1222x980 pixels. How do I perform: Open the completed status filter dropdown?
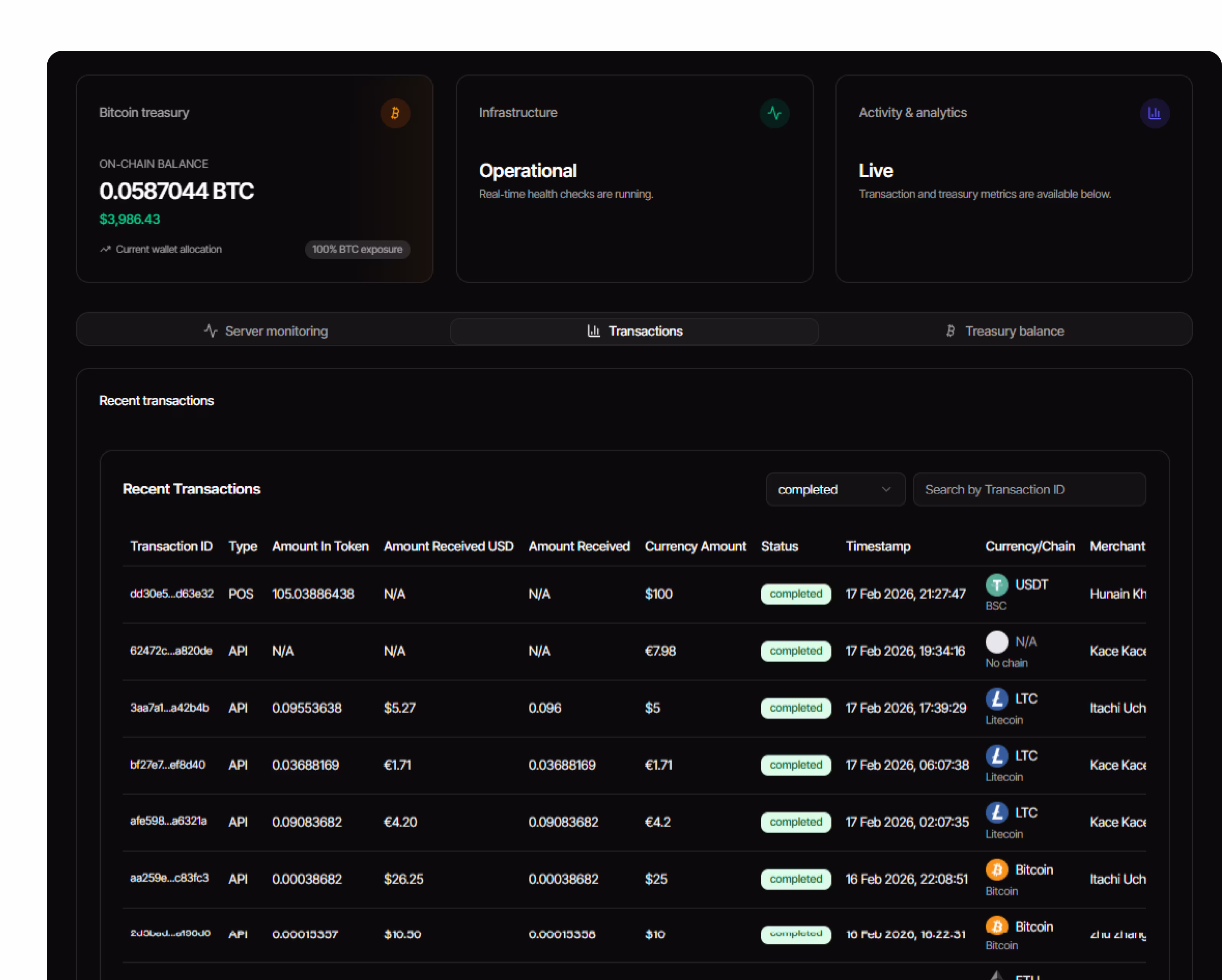pos(835,490)
